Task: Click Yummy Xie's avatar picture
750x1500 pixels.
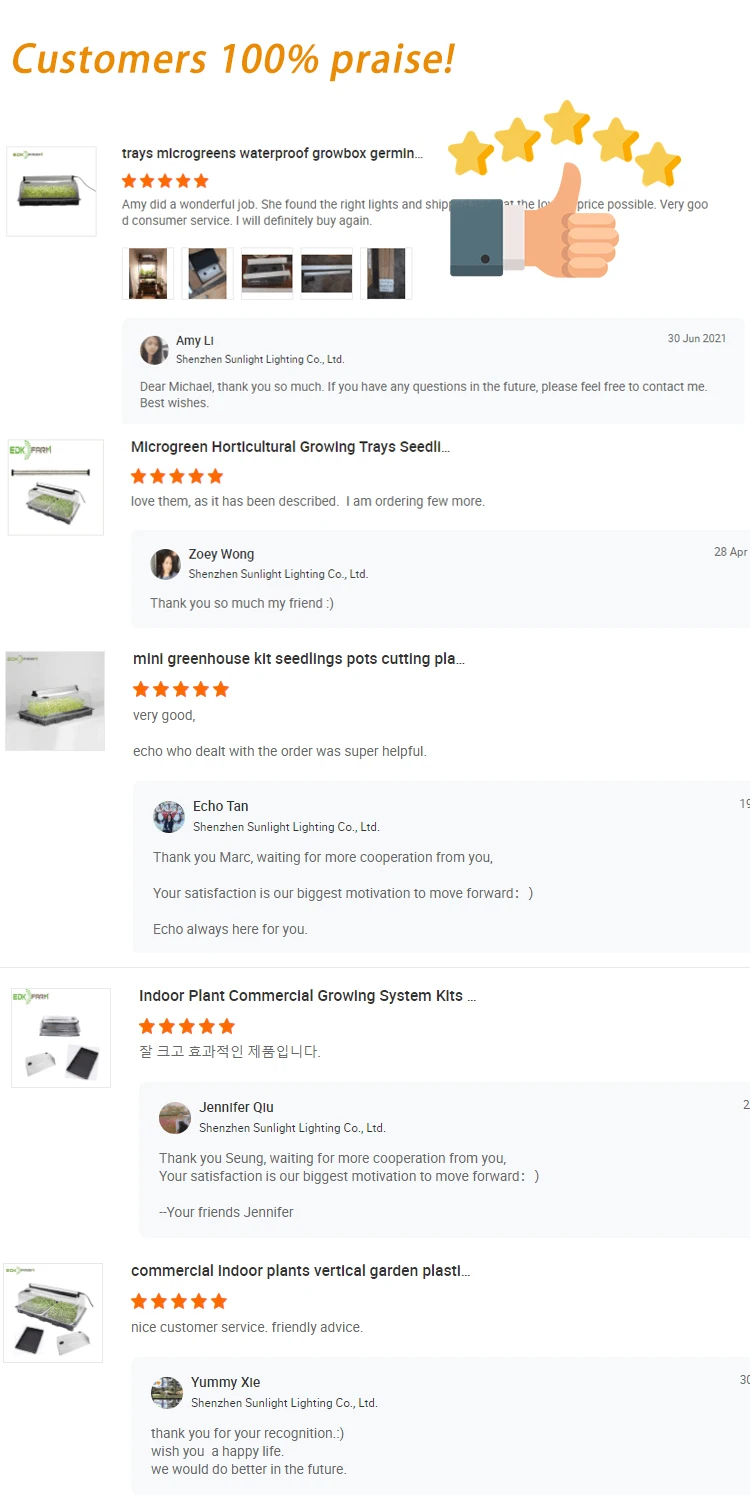Action: click(167, 1393)
